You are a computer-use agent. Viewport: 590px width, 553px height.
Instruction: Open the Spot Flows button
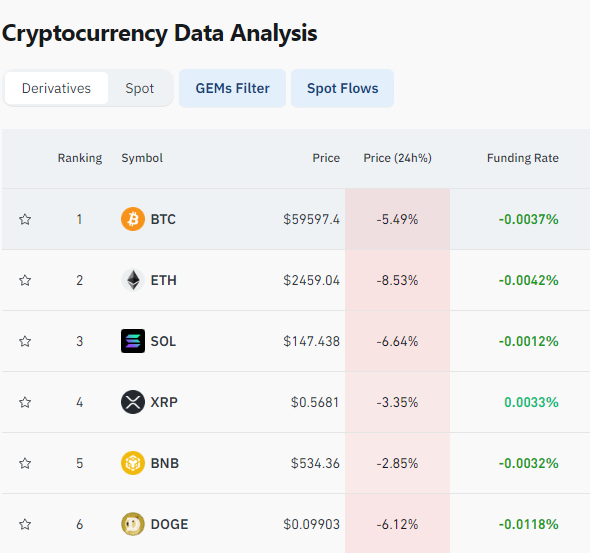(342, 88)
